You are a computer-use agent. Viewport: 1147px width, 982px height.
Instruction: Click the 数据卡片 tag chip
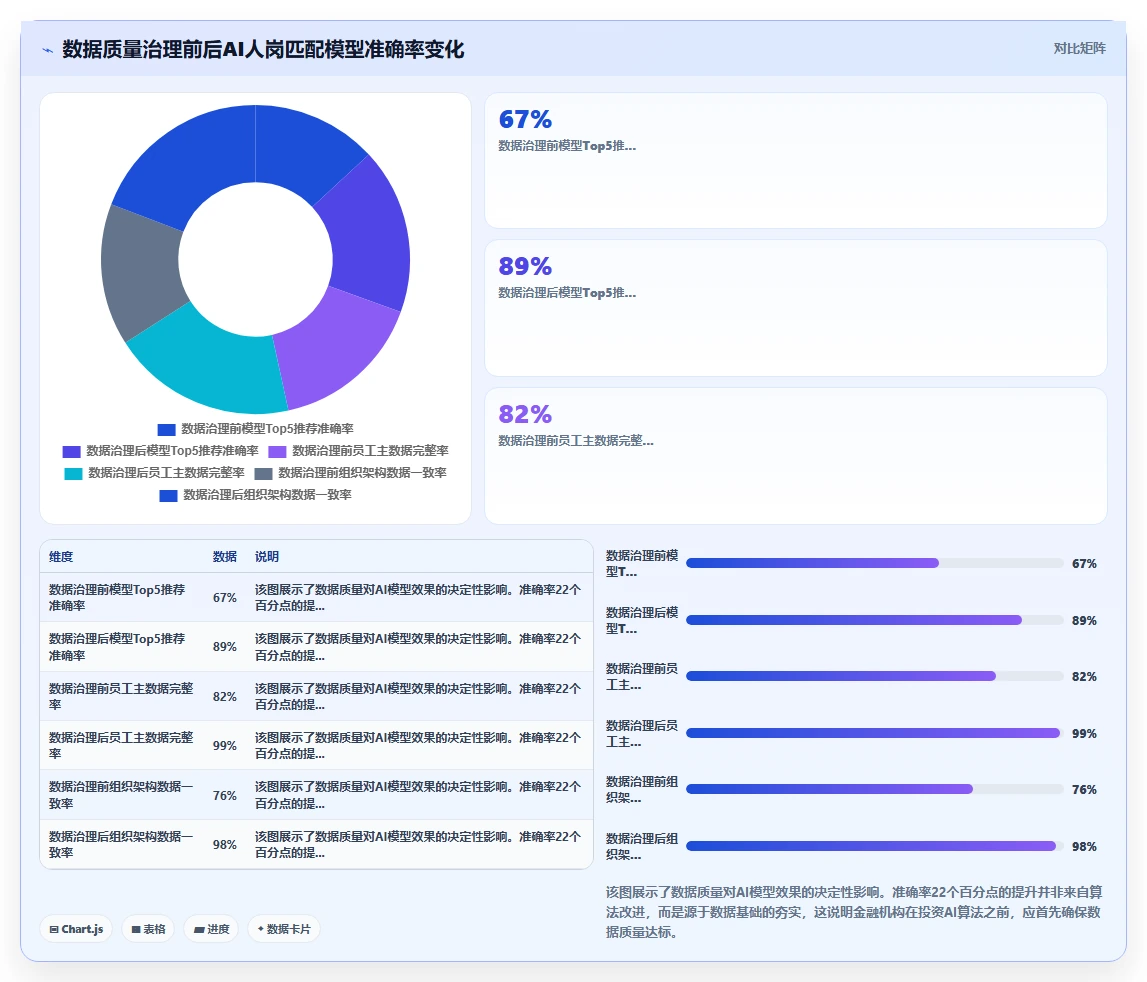coord(284,929)
